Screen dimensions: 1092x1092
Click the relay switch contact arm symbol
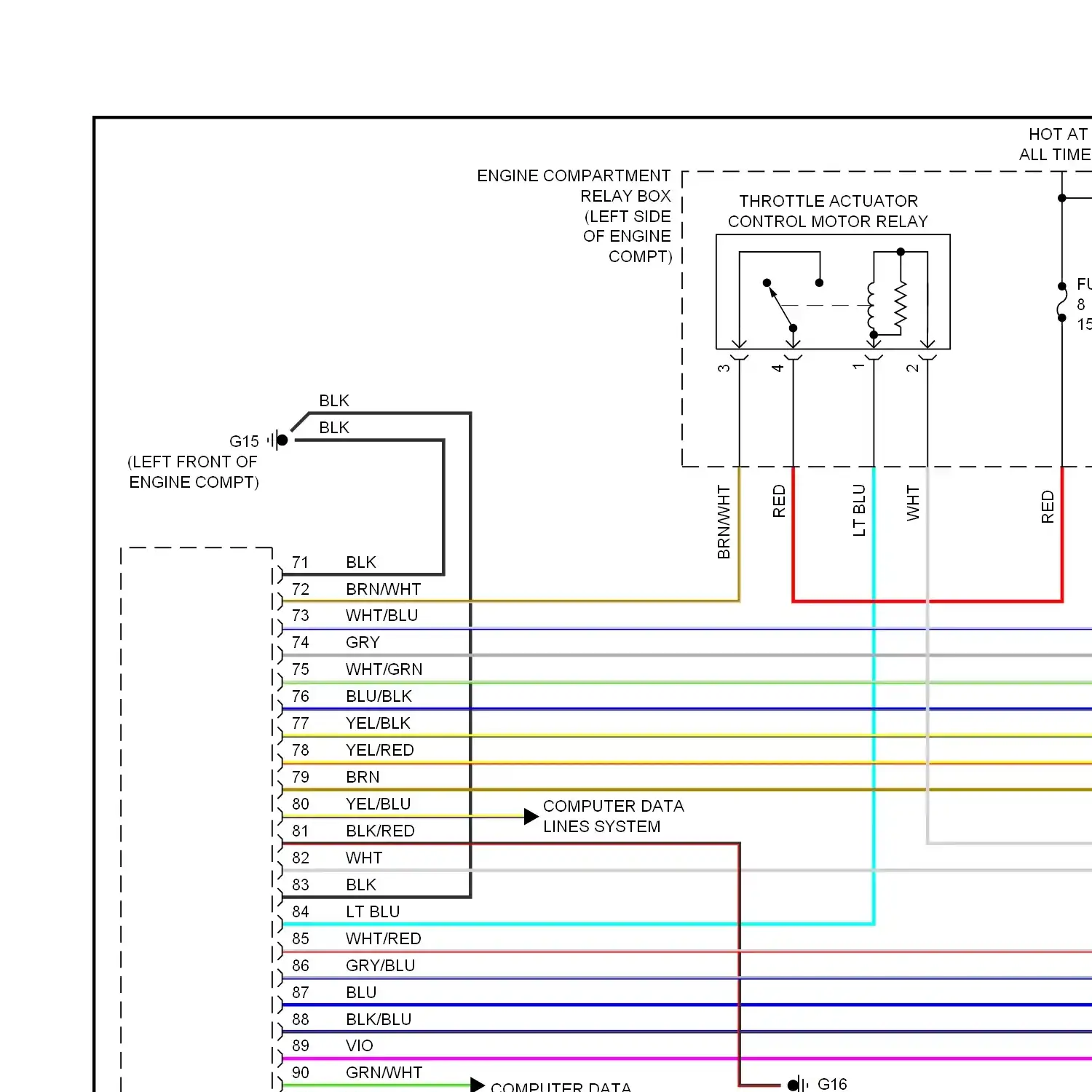click(x=780, y=306)
